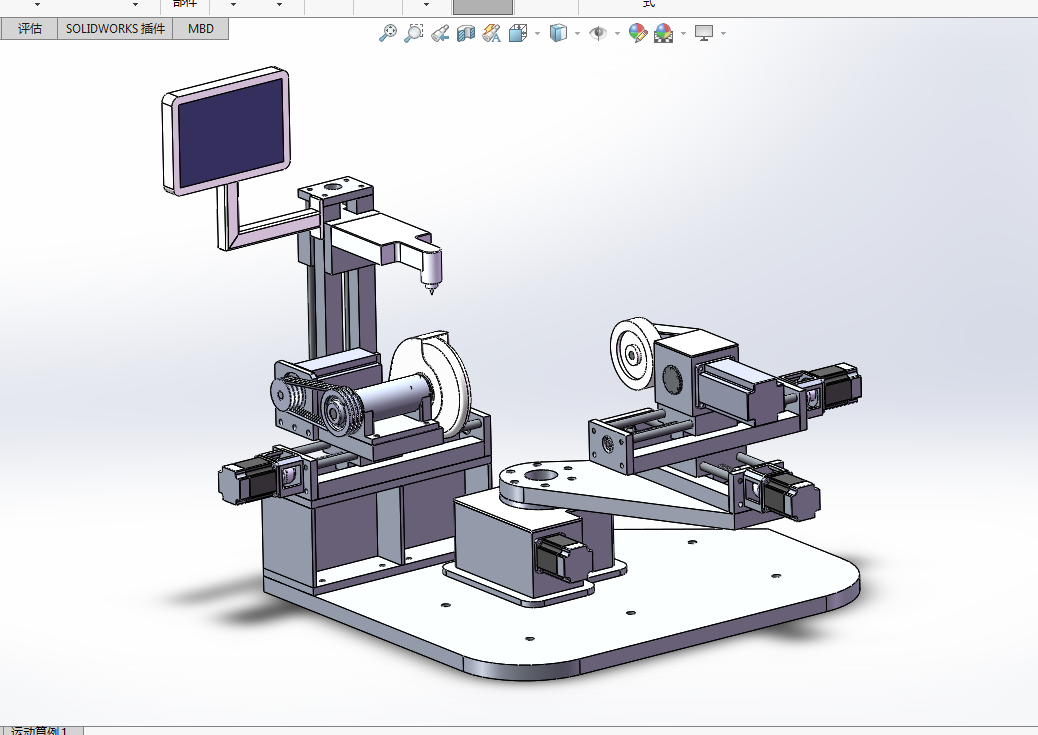Open the 运动算例1 motion study tab

pos(41,730)
